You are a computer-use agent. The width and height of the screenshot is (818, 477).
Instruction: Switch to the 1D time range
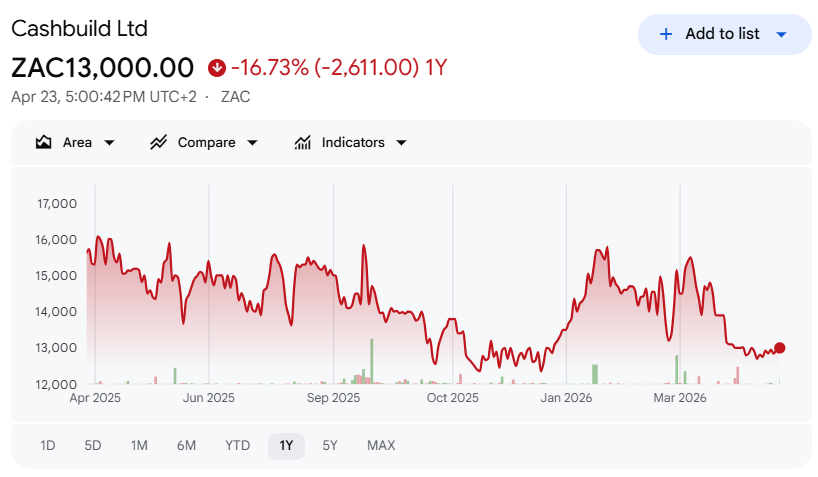pyautogui.click(x=48, y=445)
